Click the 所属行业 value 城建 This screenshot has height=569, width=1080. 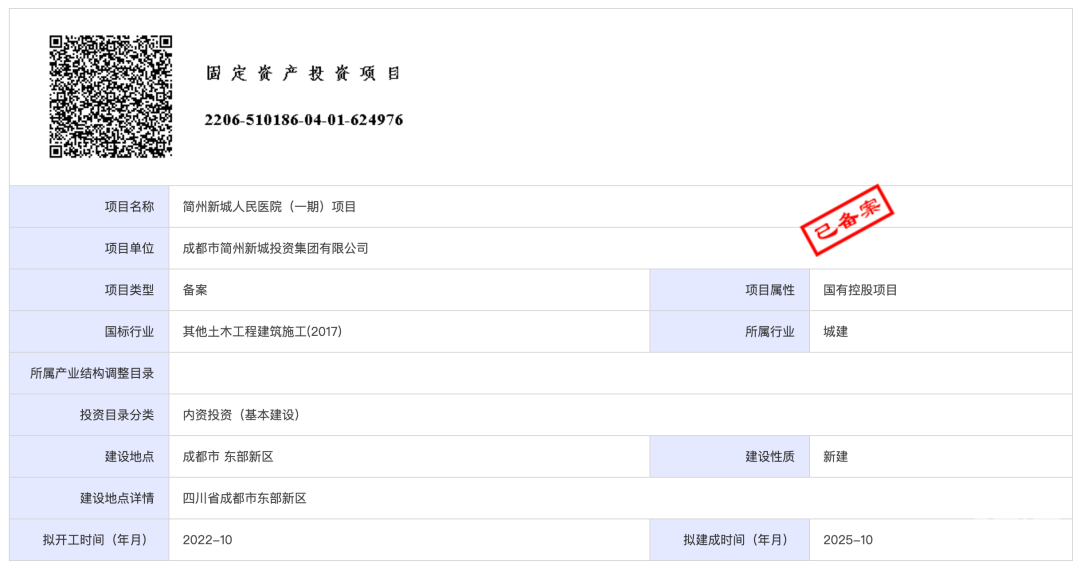[835, 331]
